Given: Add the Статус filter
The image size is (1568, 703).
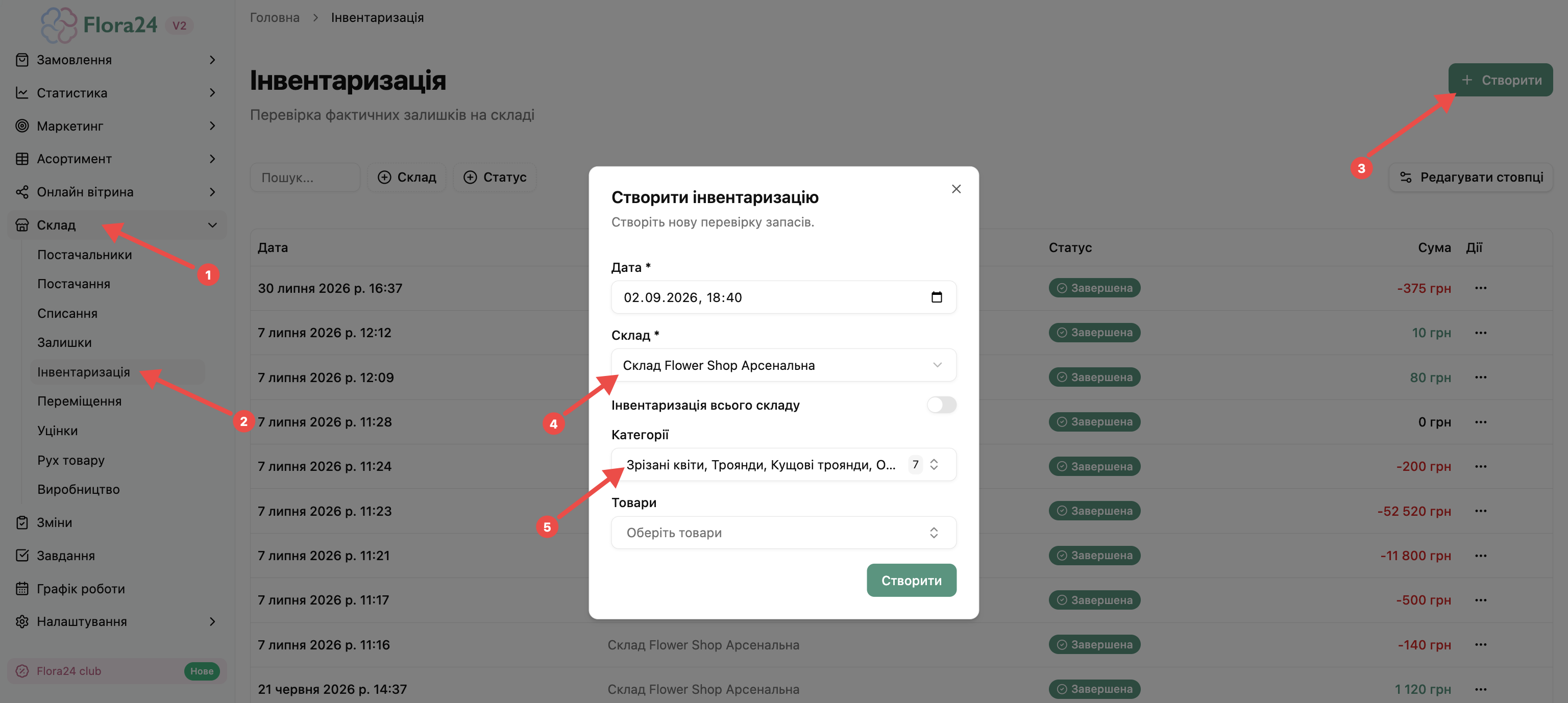Looking at the screenshot, I should (x=495, y=178).
